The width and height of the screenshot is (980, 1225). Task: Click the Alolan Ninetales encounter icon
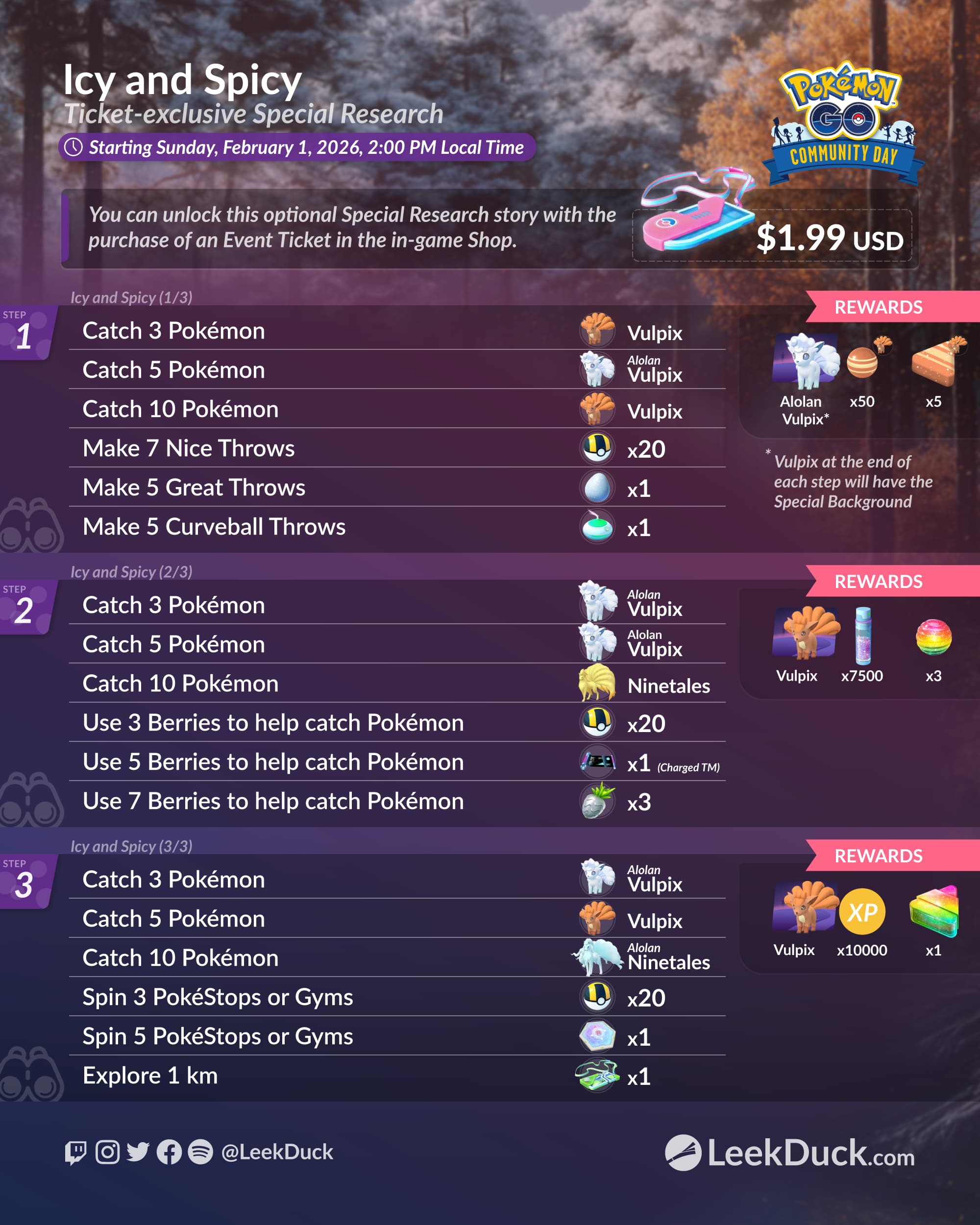pos(597,957)
